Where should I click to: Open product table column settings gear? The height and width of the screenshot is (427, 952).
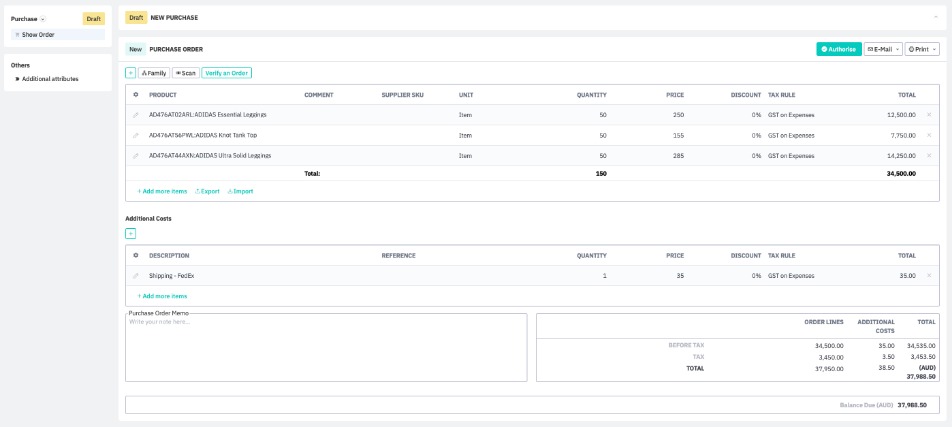[136, 95]
